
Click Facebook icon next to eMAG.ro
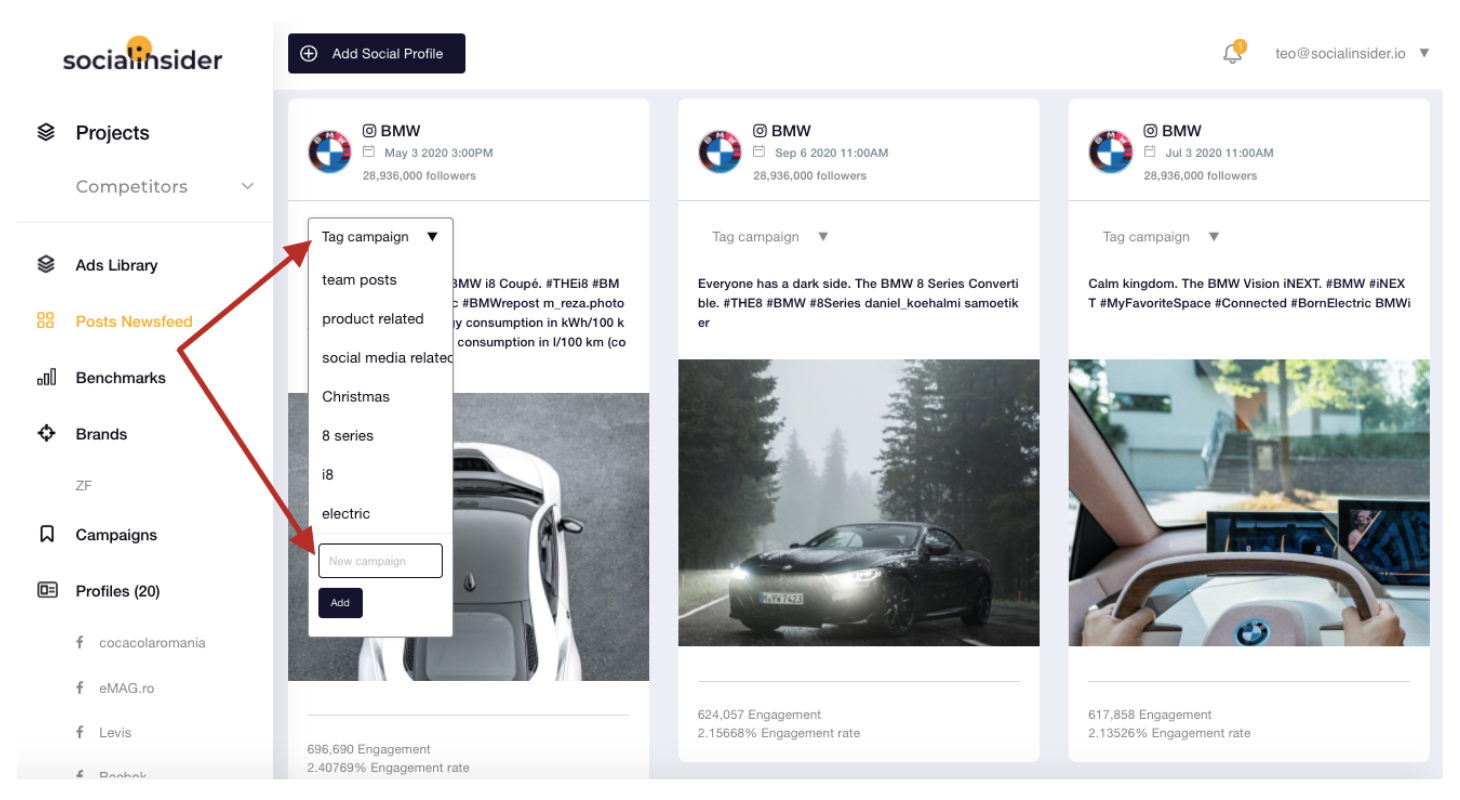(80, 688)
